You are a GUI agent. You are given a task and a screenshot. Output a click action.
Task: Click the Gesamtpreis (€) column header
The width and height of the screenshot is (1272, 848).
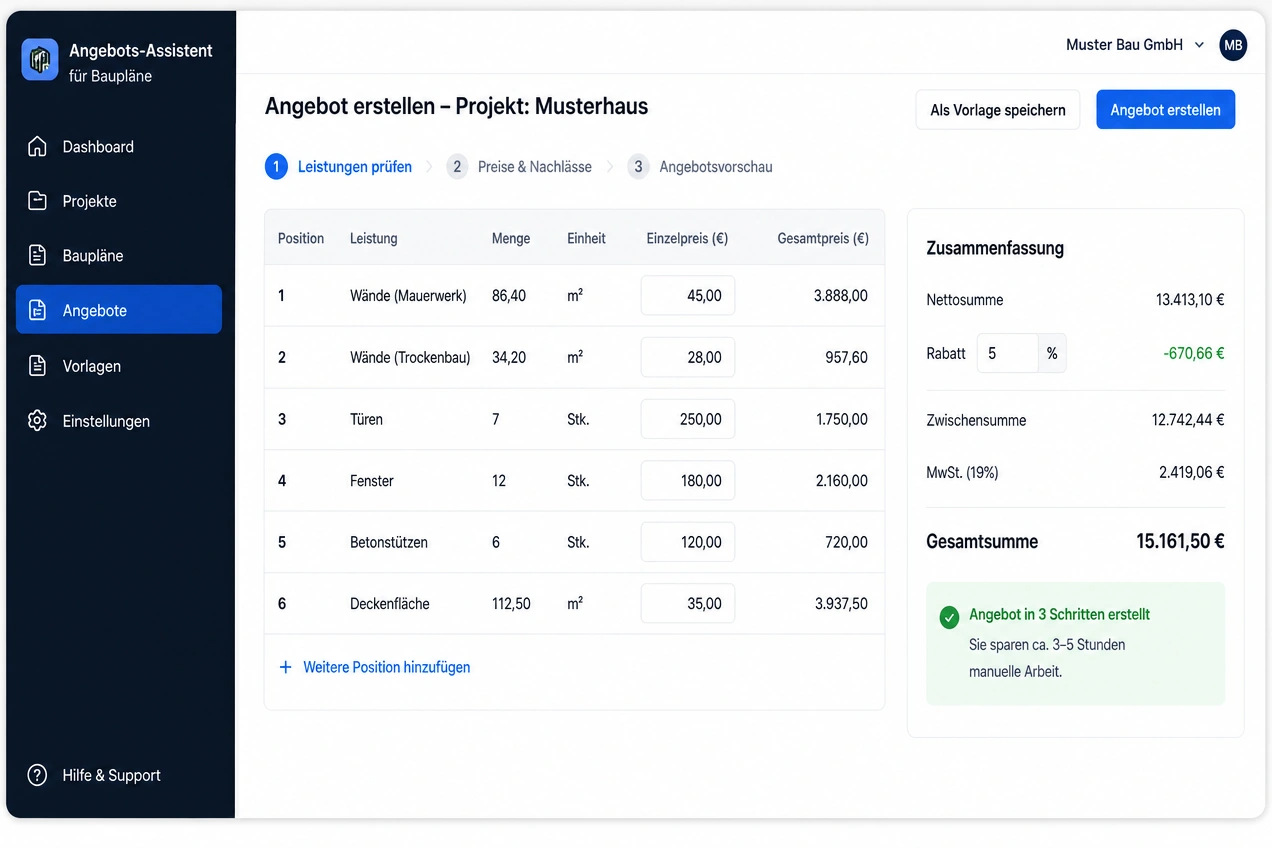pos(823,239)
